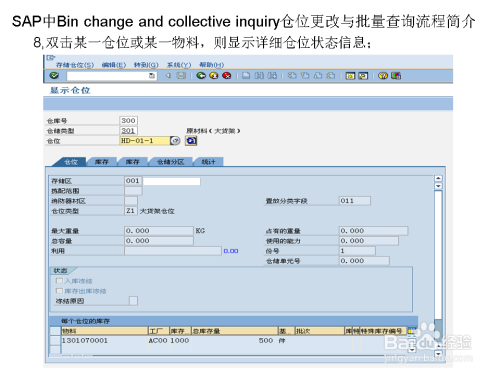Click the 最大重量 value field

pos(159,231)
